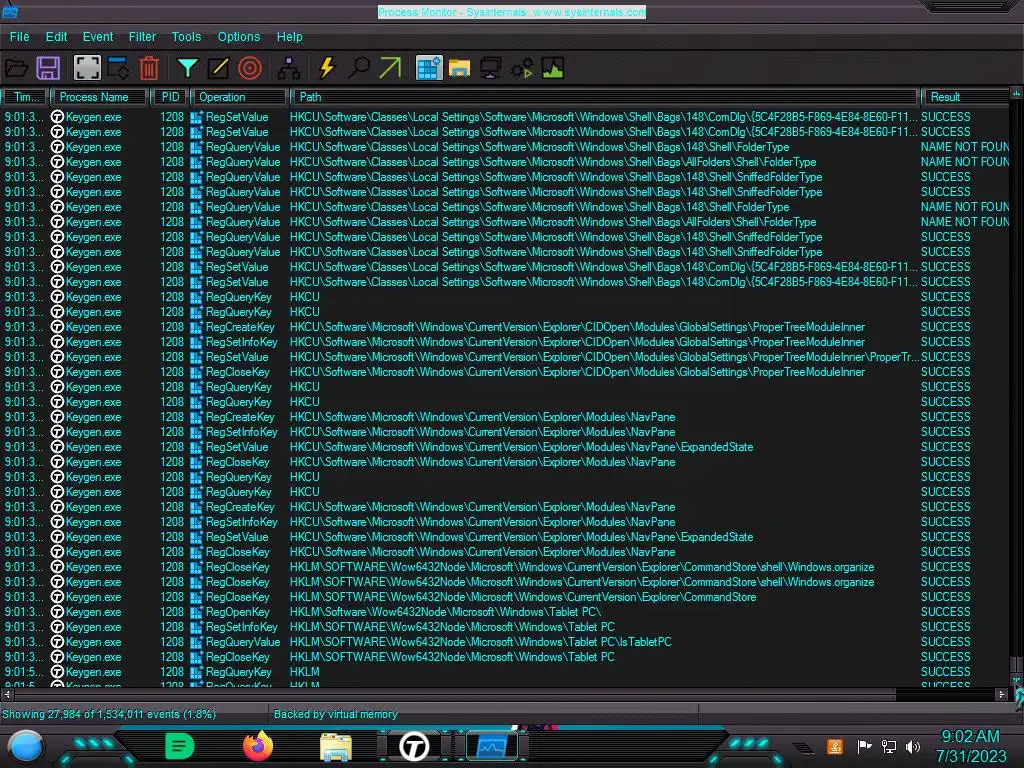Select the RegOpenKey Tablet PC row

504,612
